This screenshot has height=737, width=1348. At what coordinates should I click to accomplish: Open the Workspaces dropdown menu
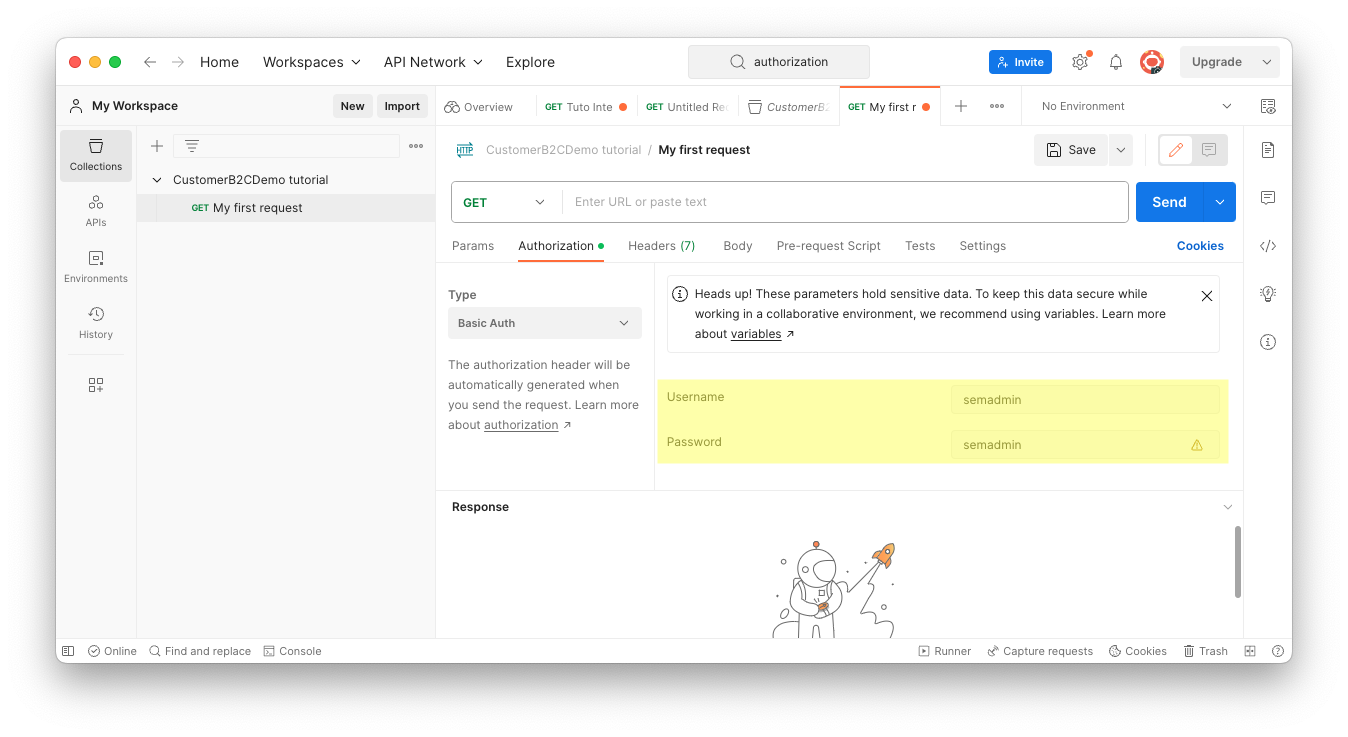pos(312,62)
